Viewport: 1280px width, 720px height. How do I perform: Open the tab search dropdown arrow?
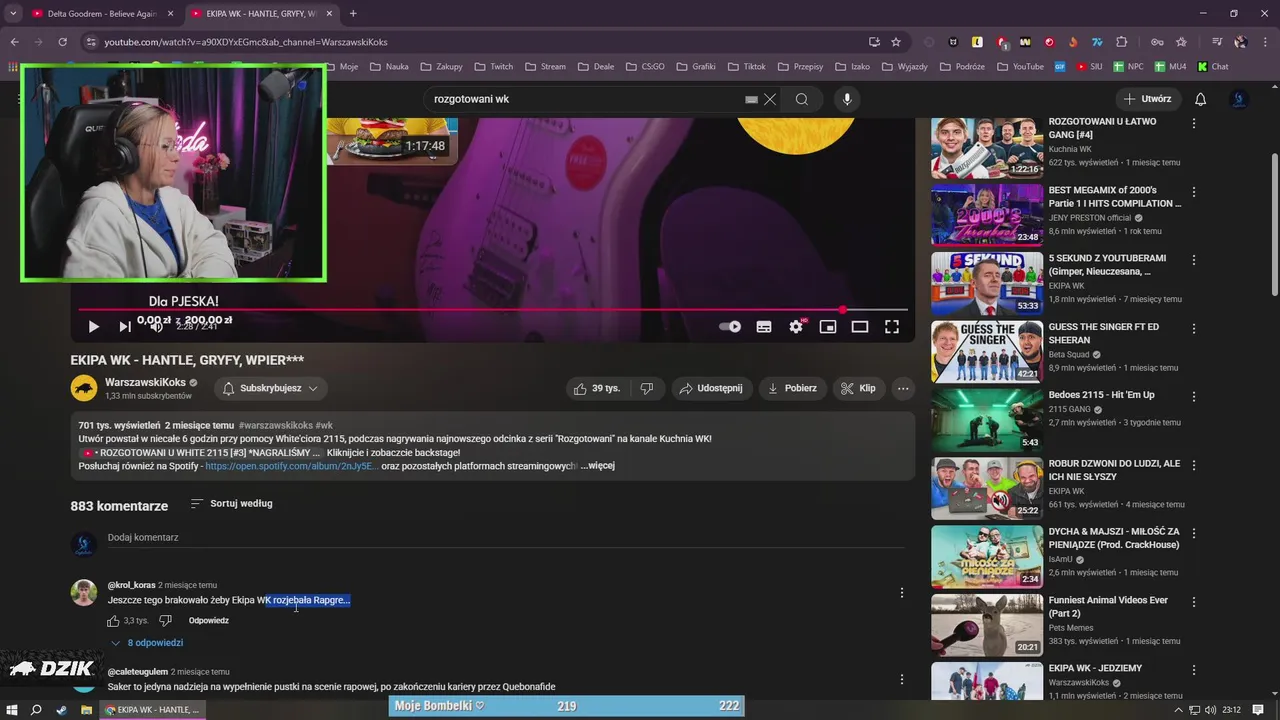pos(13,13)
